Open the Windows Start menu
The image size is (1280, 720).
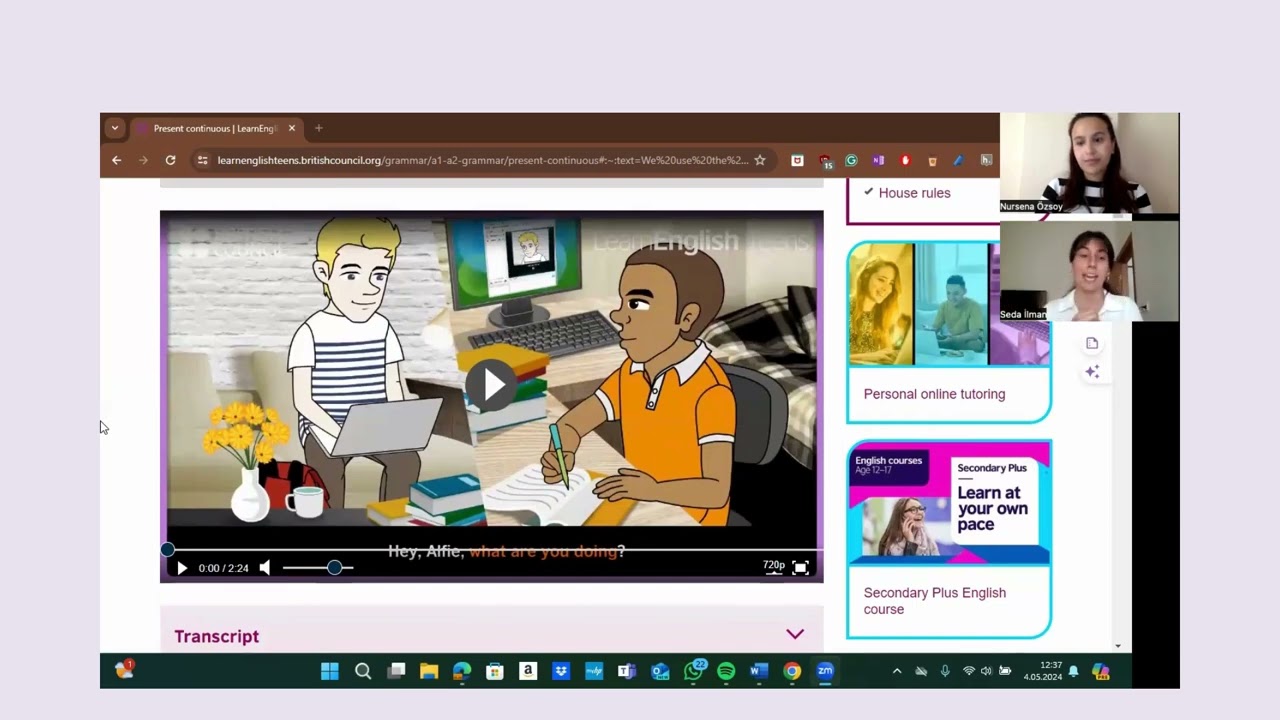point(329,671)
